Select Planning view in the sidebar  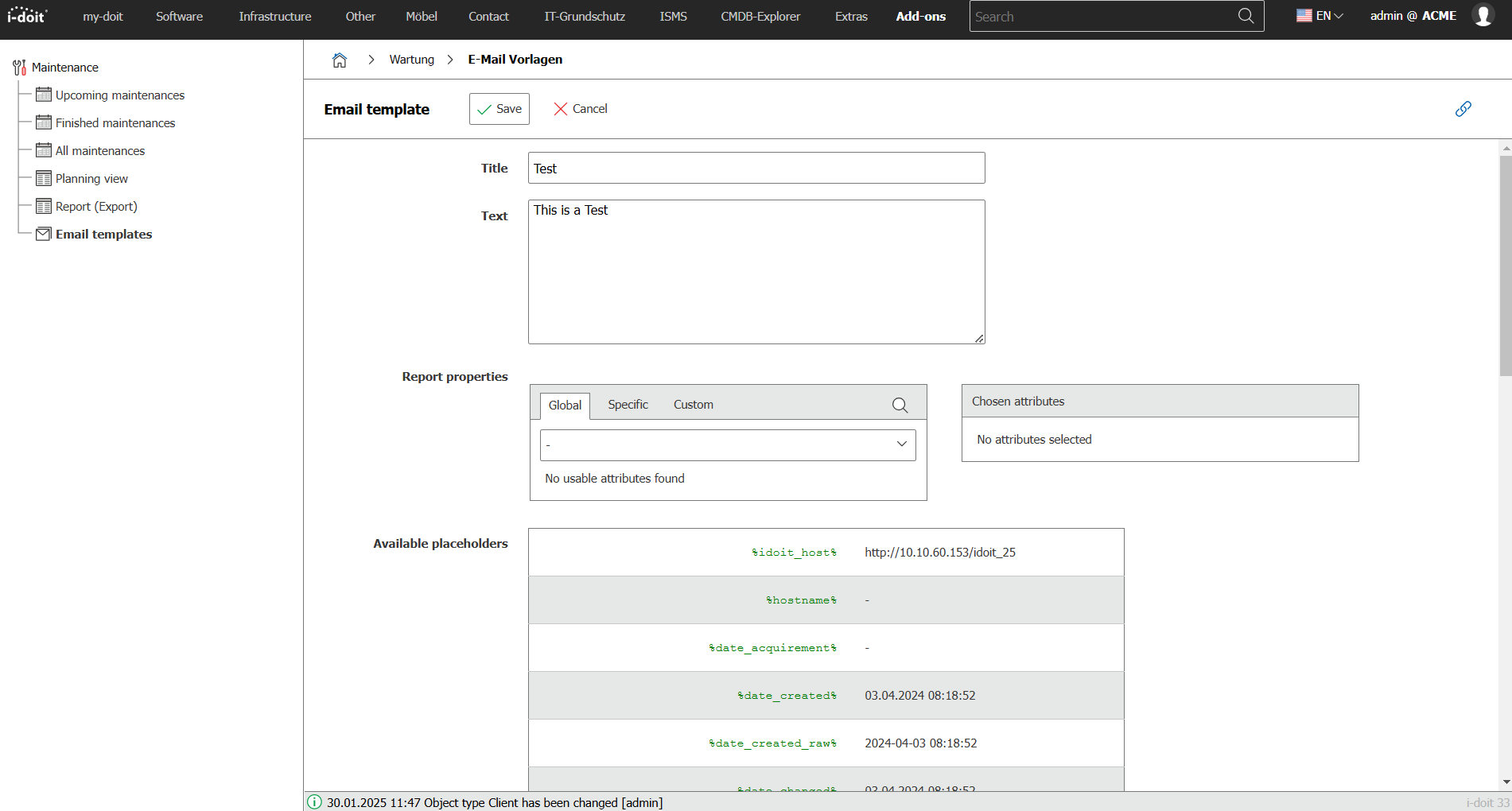[x=91, y=178]
